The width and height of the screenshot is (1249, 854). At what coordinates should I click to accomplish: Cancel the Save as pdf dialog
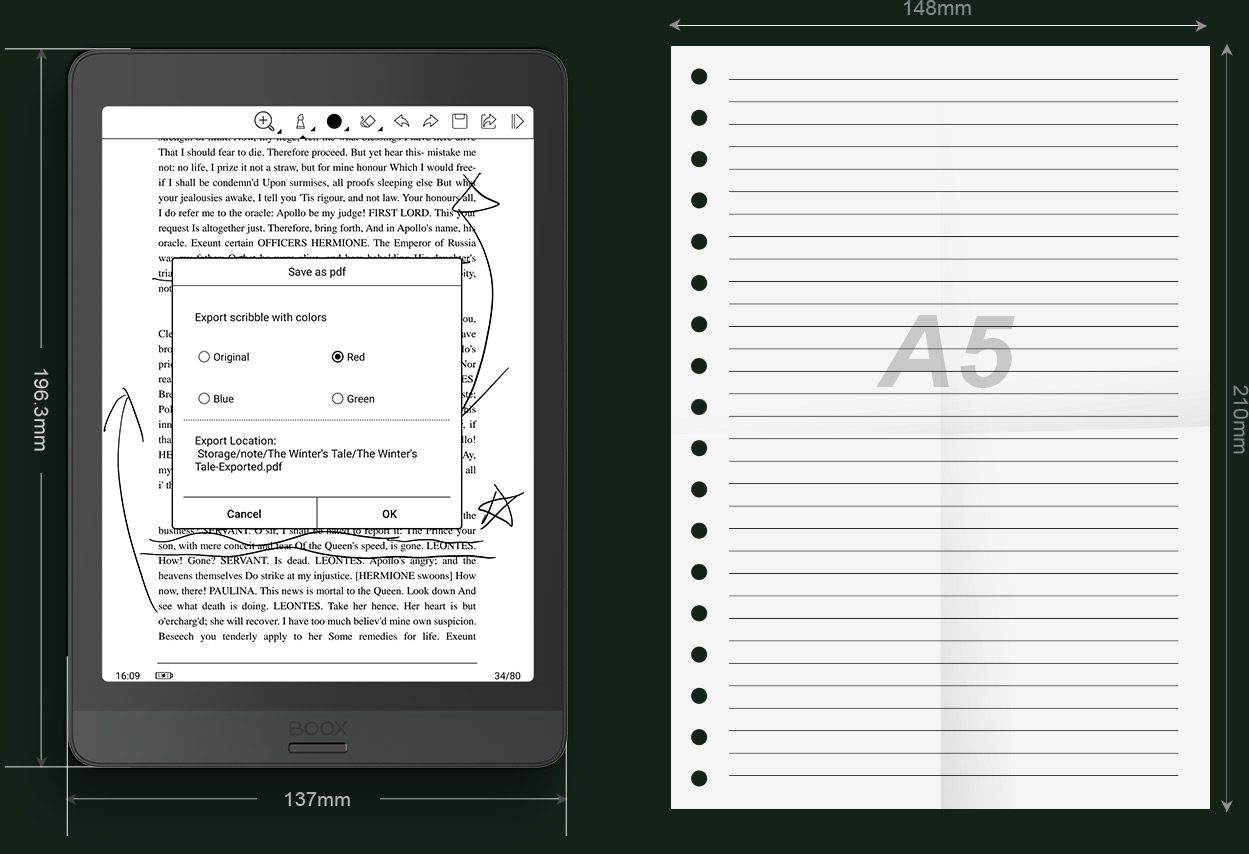click(x=243, y=513)
